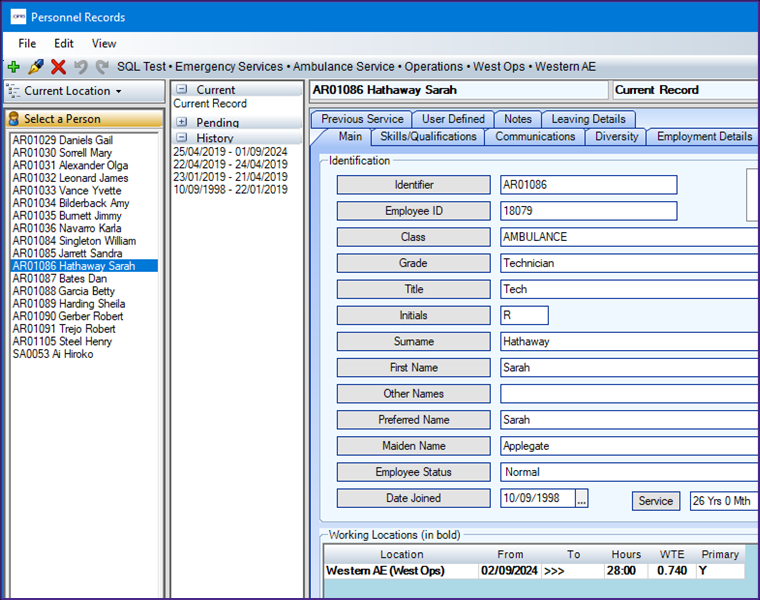The width and height of the screenshot is (760, 600).
Task: Click the Service button
Action: (655, 501)
